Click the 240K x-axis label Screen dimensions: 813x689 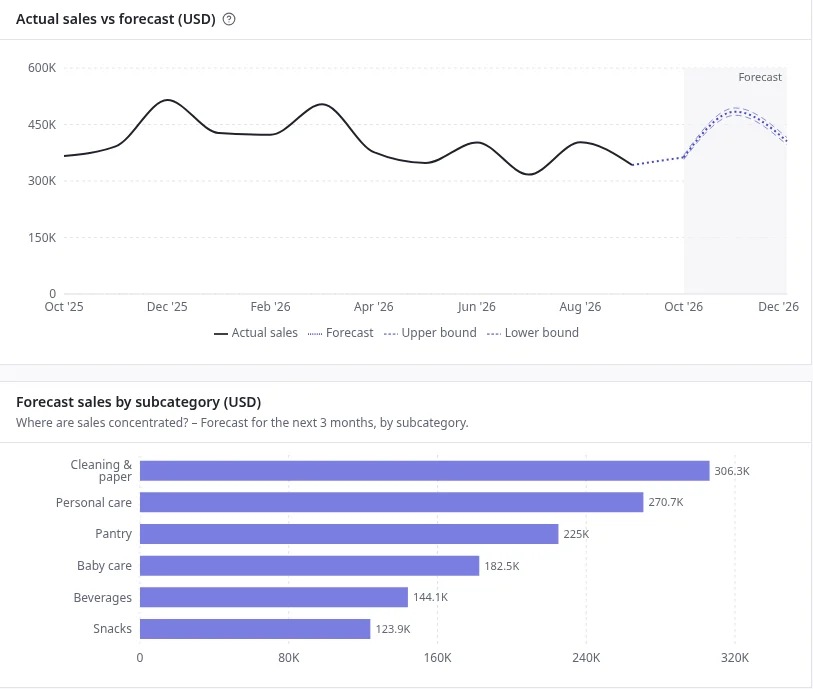point(586,658)
